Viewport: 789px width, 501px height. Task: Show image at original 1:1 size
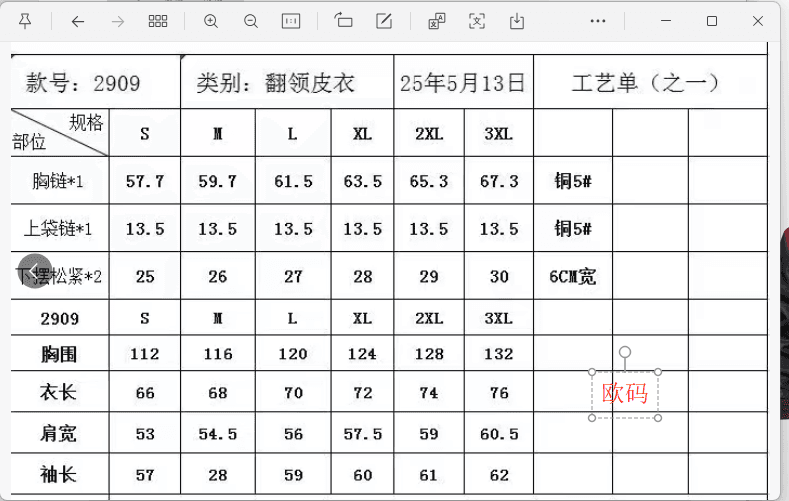pos(291,21)
